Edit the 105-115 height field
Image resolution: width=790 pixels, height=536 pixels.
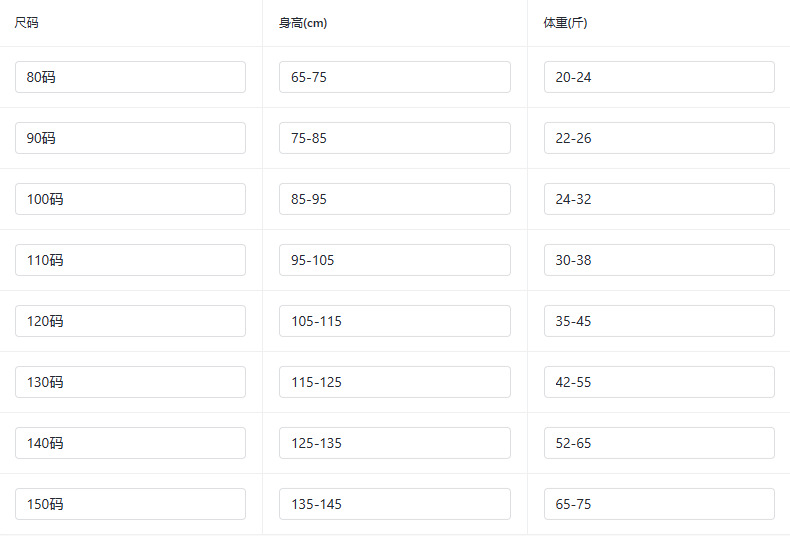pyautogui.click(x=394, y=321)
